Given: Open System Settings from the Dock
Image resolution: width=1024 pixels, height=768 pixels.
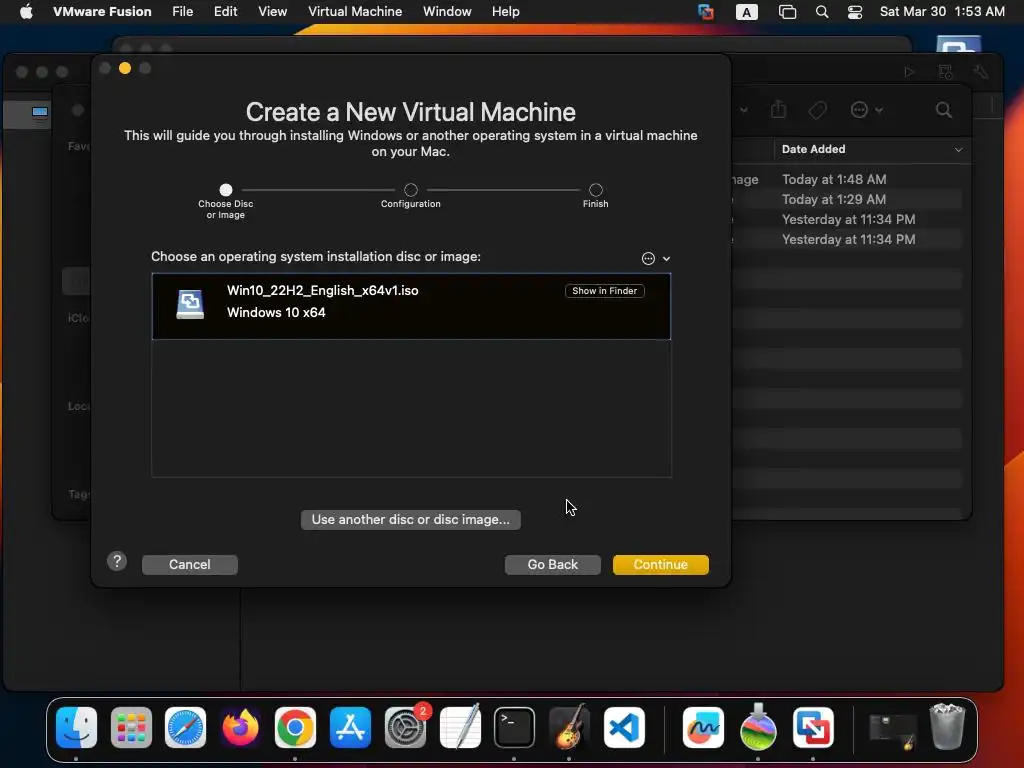Looking at the screenshot, I should pyautogui.click(x=405, y=727).
